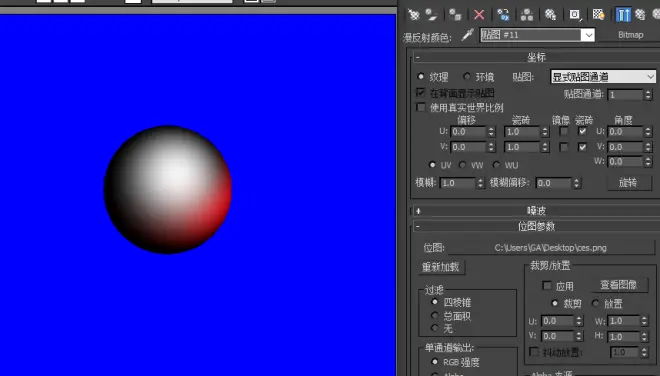This screenshot has width=660, height=376.
Task: Enable 使用真实世界比例 checkbox
Action: pyautogui.click(x=420, y=107)
